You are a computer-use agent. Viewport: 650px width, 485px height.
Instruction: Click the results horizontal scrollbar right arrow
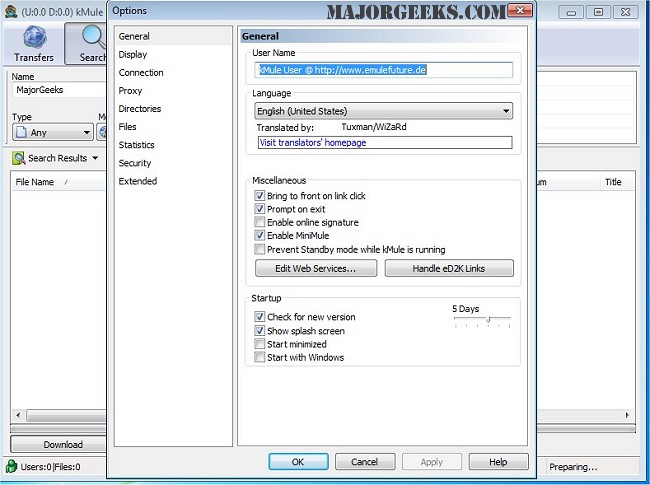coord(627,415)
